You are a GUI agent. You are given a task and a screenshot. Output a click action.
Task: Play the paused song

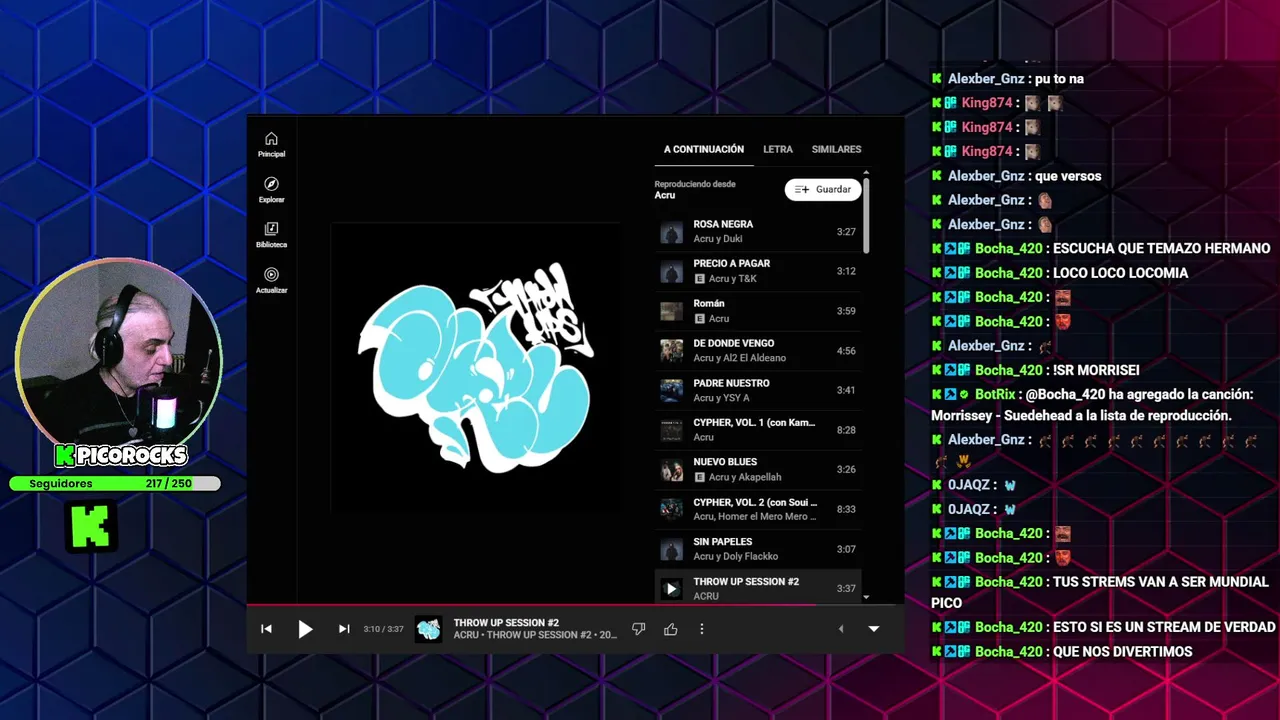pos(305,629)
